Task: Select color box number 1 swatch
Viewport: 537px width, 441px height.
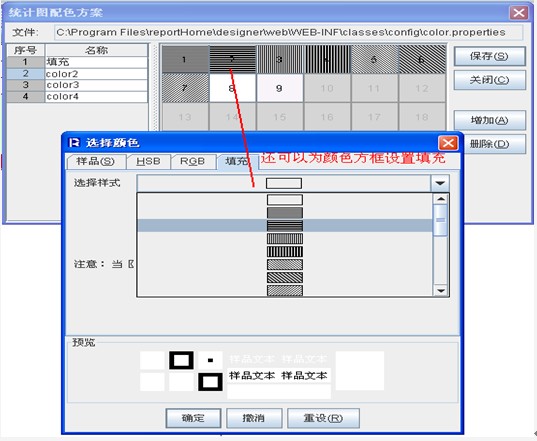Action: click(x=185, y=60)
